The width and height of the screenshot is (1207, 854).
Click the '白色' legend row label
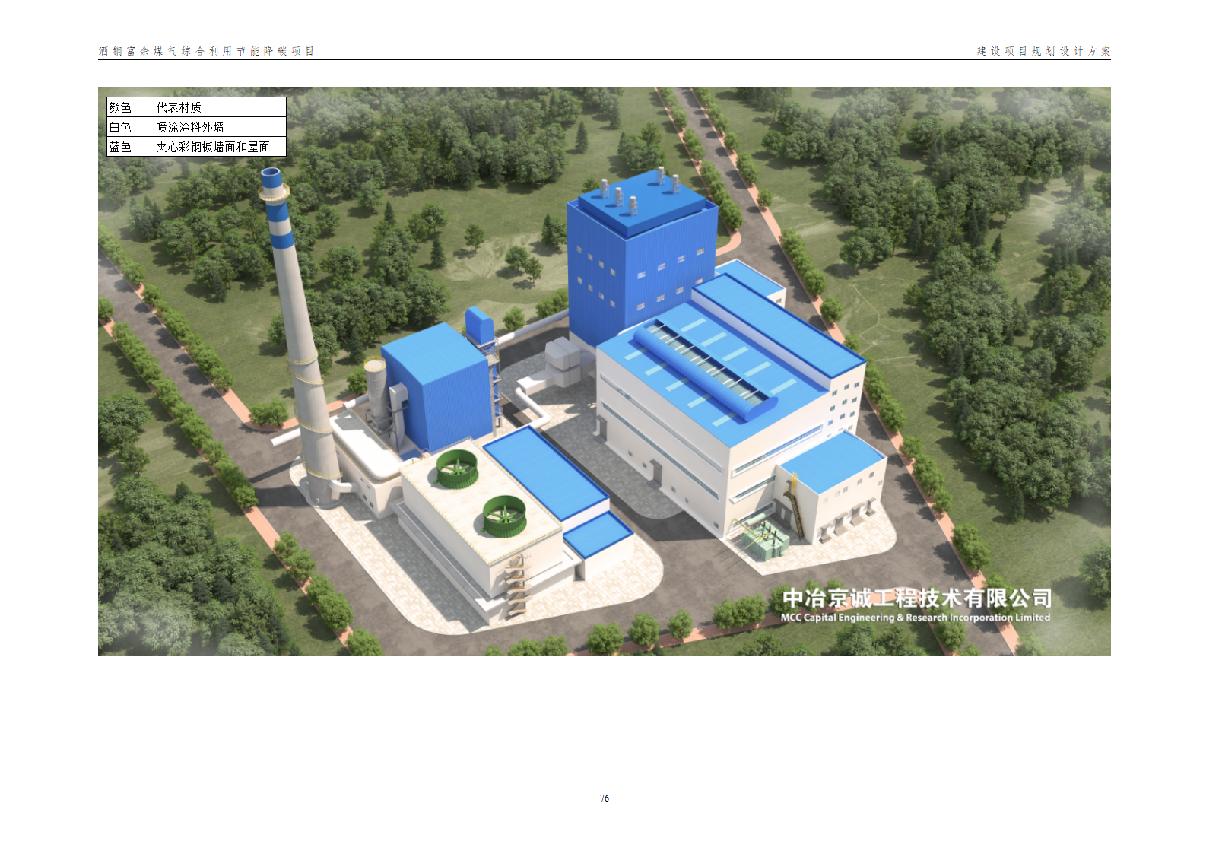coord(120,127)
